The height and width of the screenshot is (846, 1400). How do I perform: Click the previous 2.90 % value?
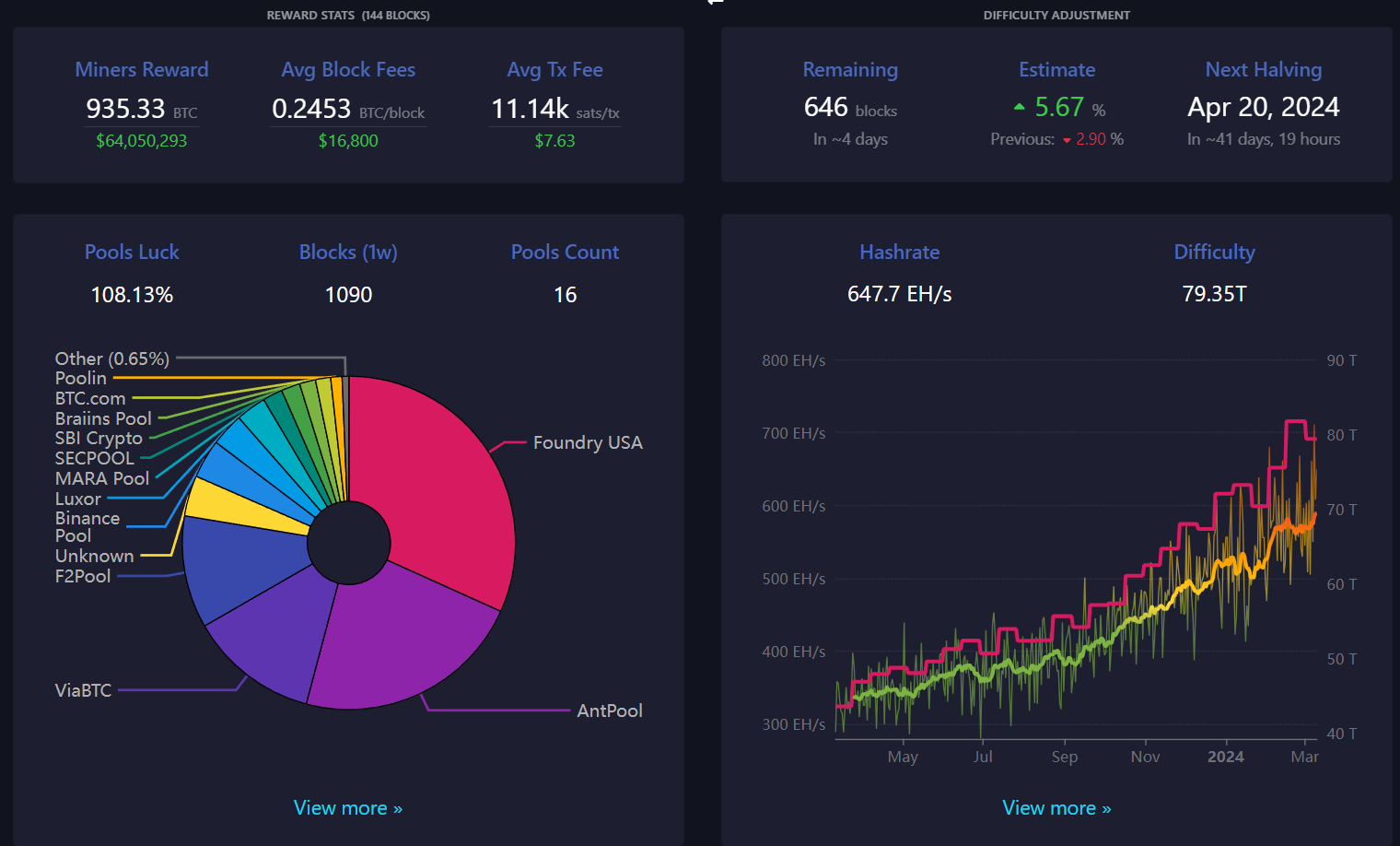click(1100, 139)
